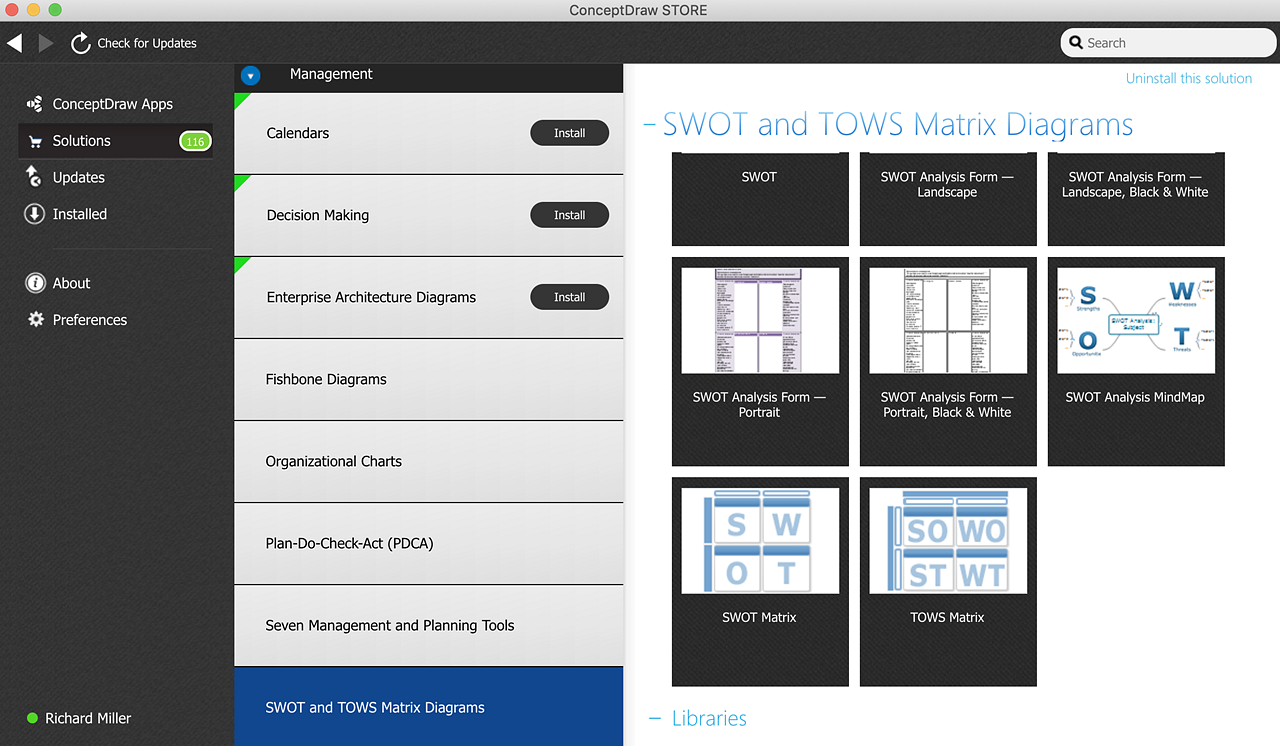Open SWOT Analysis Form — Portrait, Black & White
The image size is (1280, 746).
[948, 320]
